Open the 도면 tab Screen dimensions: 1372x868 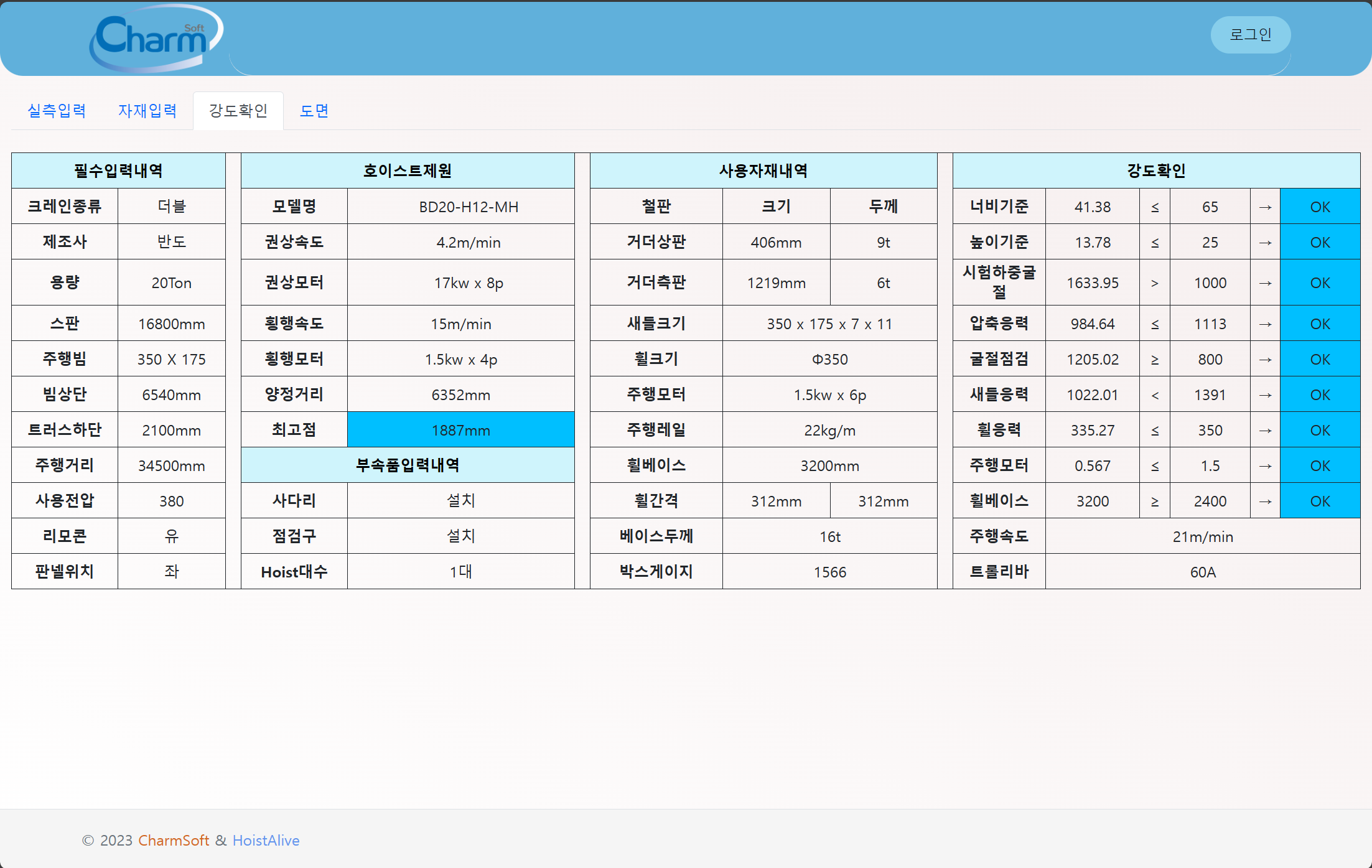[314, 111]
